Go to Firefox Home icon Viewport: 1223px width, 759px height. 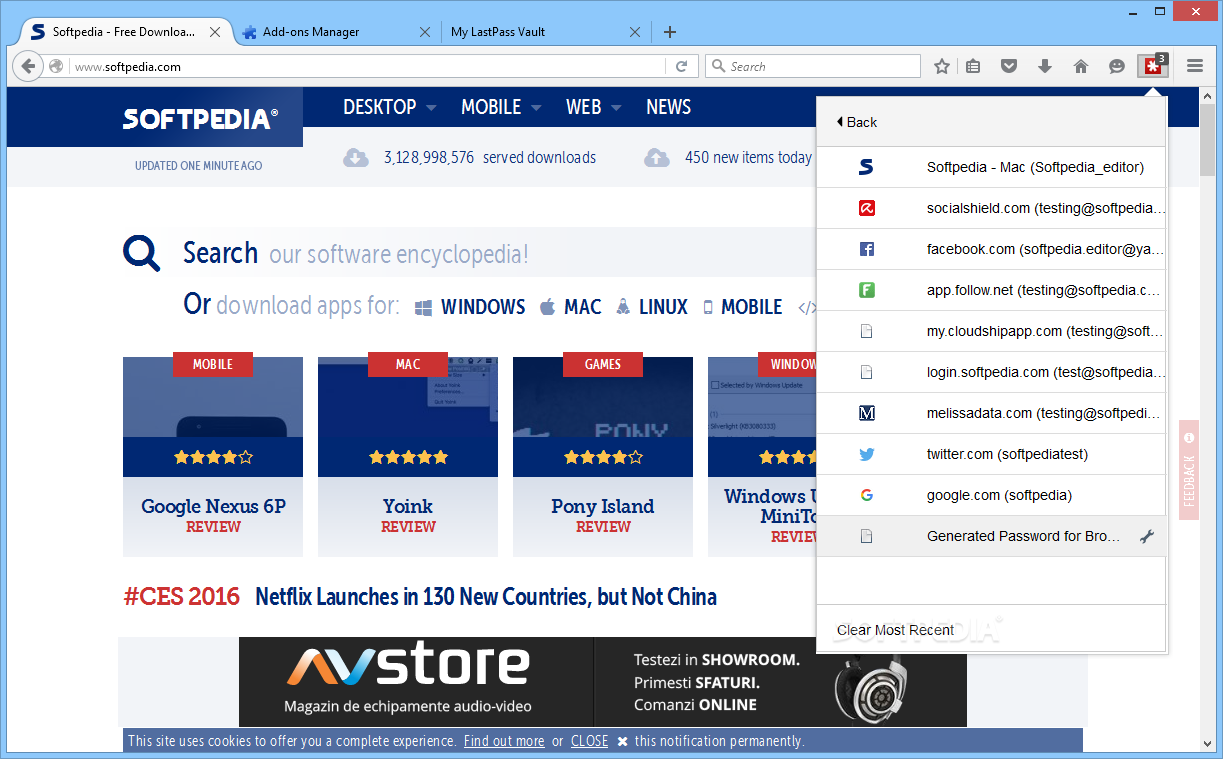(1081, 66)
